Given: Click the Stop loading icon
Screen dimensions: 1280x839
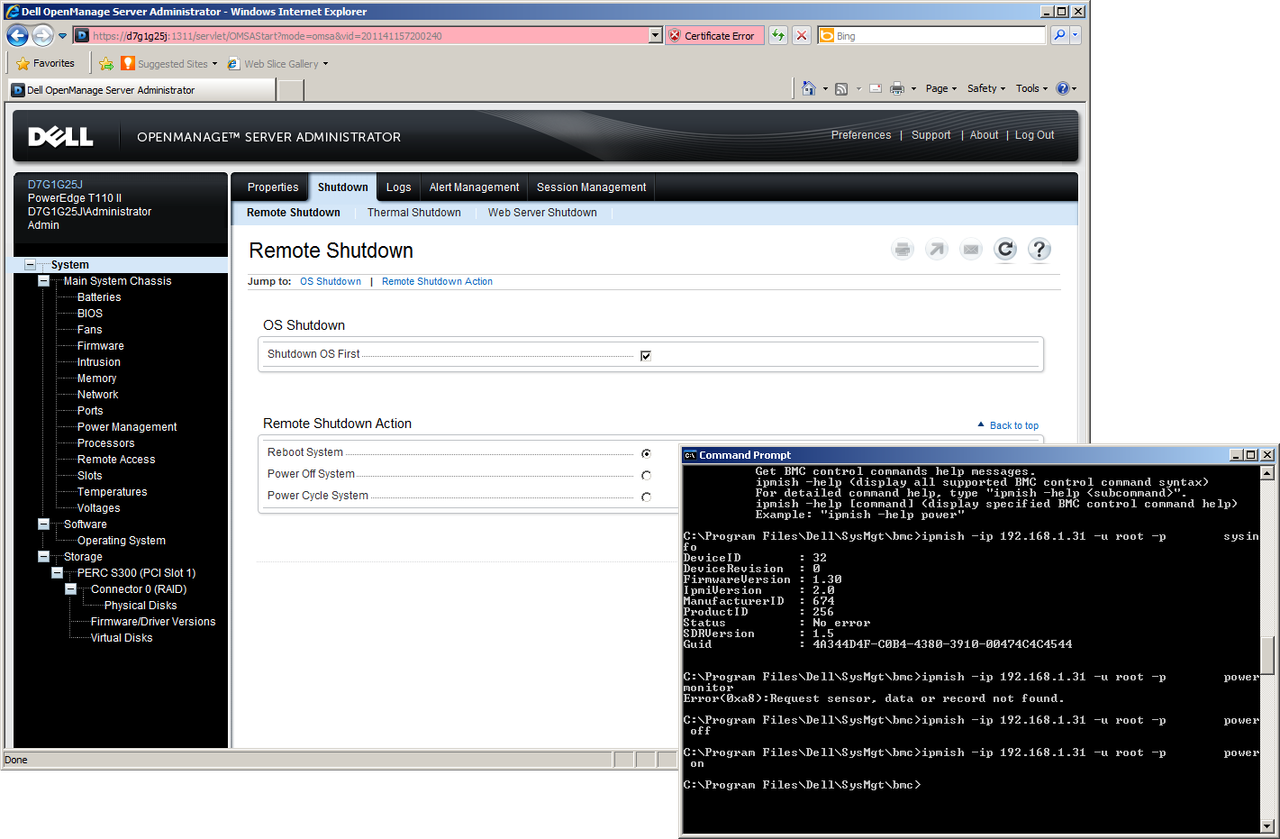Looking at the screenshot, I should [x=802, y=35].
